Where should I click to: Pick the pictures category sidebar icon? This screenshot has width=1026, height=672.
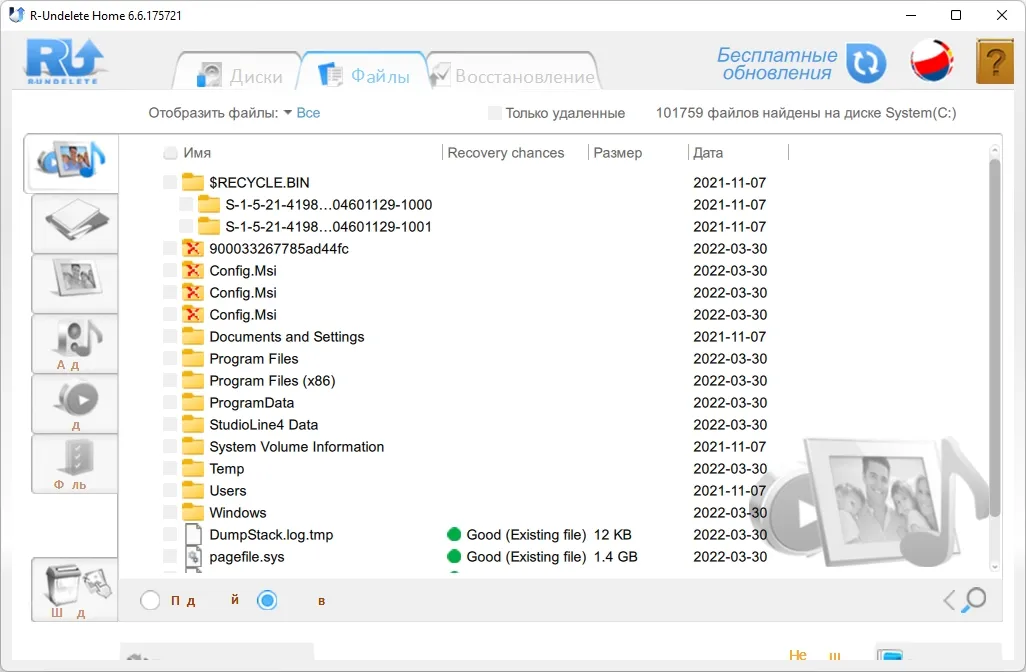tap(75, 283)
